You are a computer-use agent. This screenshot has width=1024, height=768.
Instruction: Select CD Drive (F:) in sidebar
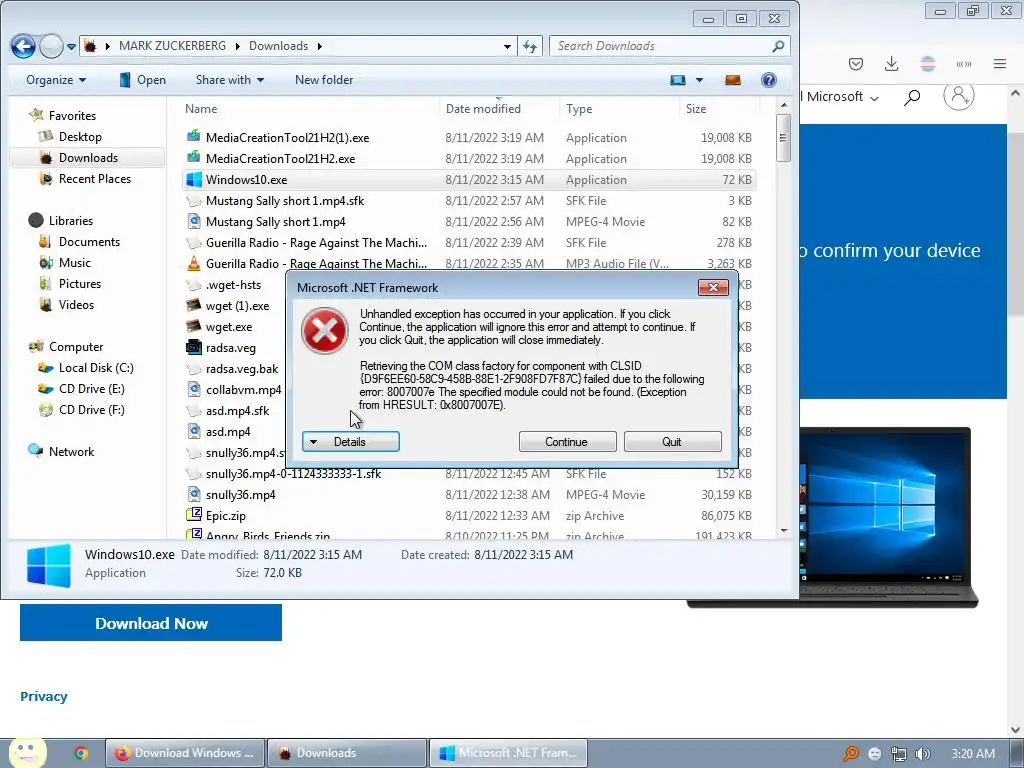click(81, 409)
